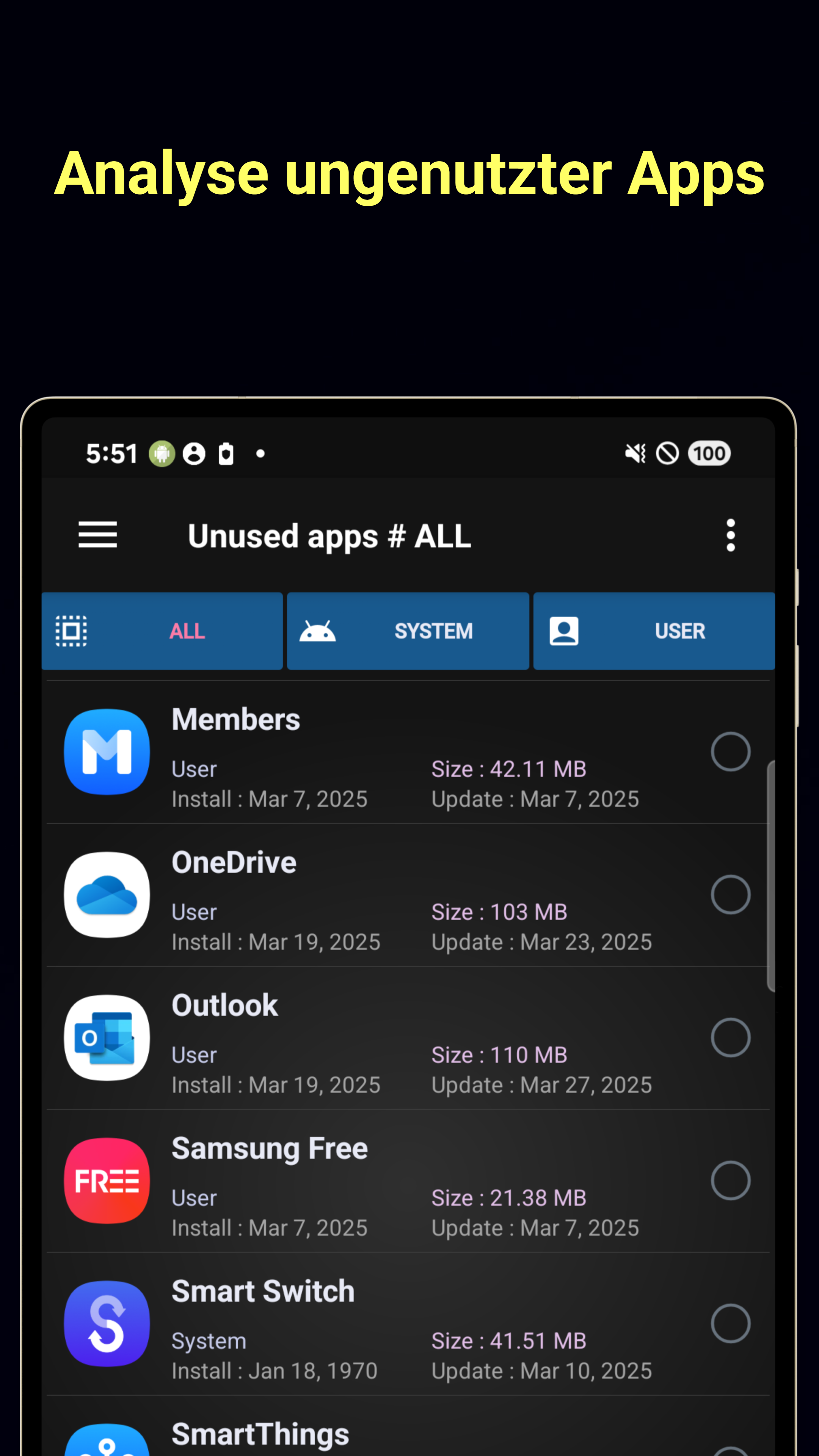The width and height of the screenshot is (819, 1456).
Task: Click Install : Mar 19, 2025 under OneDrive
Action: 276,942
